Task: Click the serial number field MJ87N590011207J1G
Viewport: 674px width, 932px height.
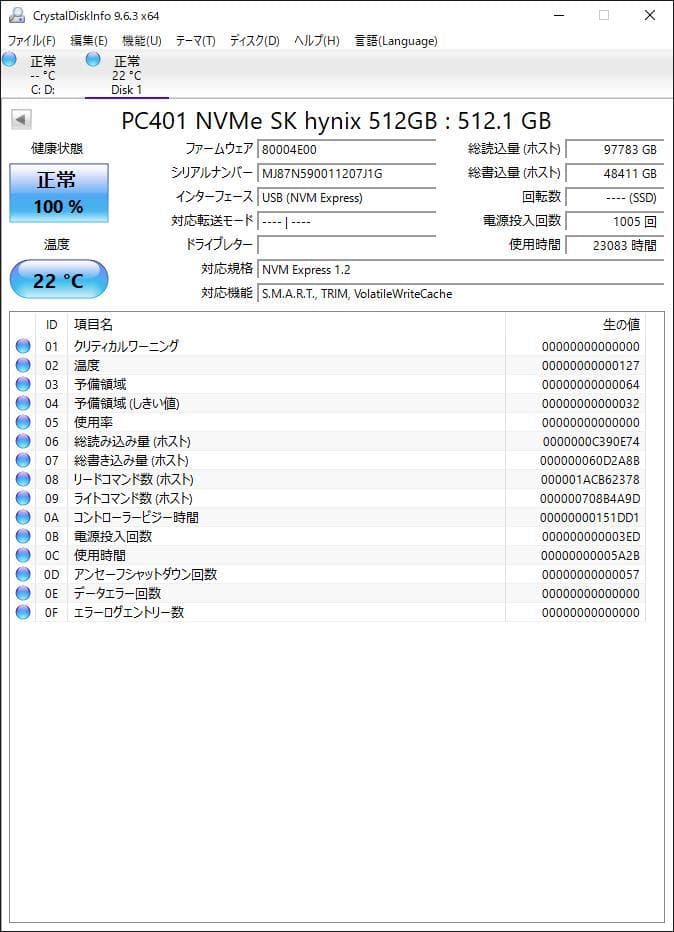Action: 347,174
